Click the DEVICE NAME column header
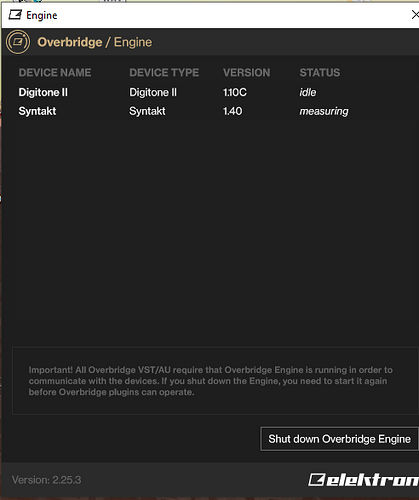The width and height of the screenshot is (419, 500). (55, 73)
